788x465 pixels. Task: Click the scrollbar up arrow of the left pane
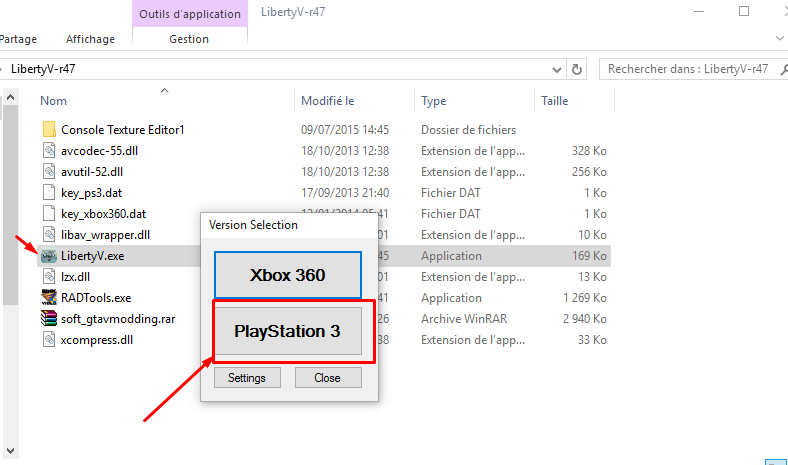click(x=11, y=98)
